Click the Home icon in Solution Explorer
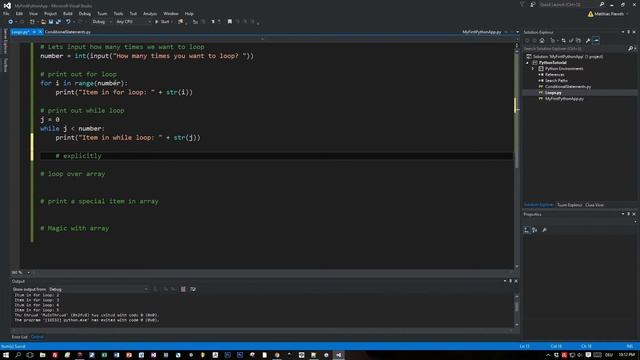This screenshot has height=360, width=640. pos(542,40)
